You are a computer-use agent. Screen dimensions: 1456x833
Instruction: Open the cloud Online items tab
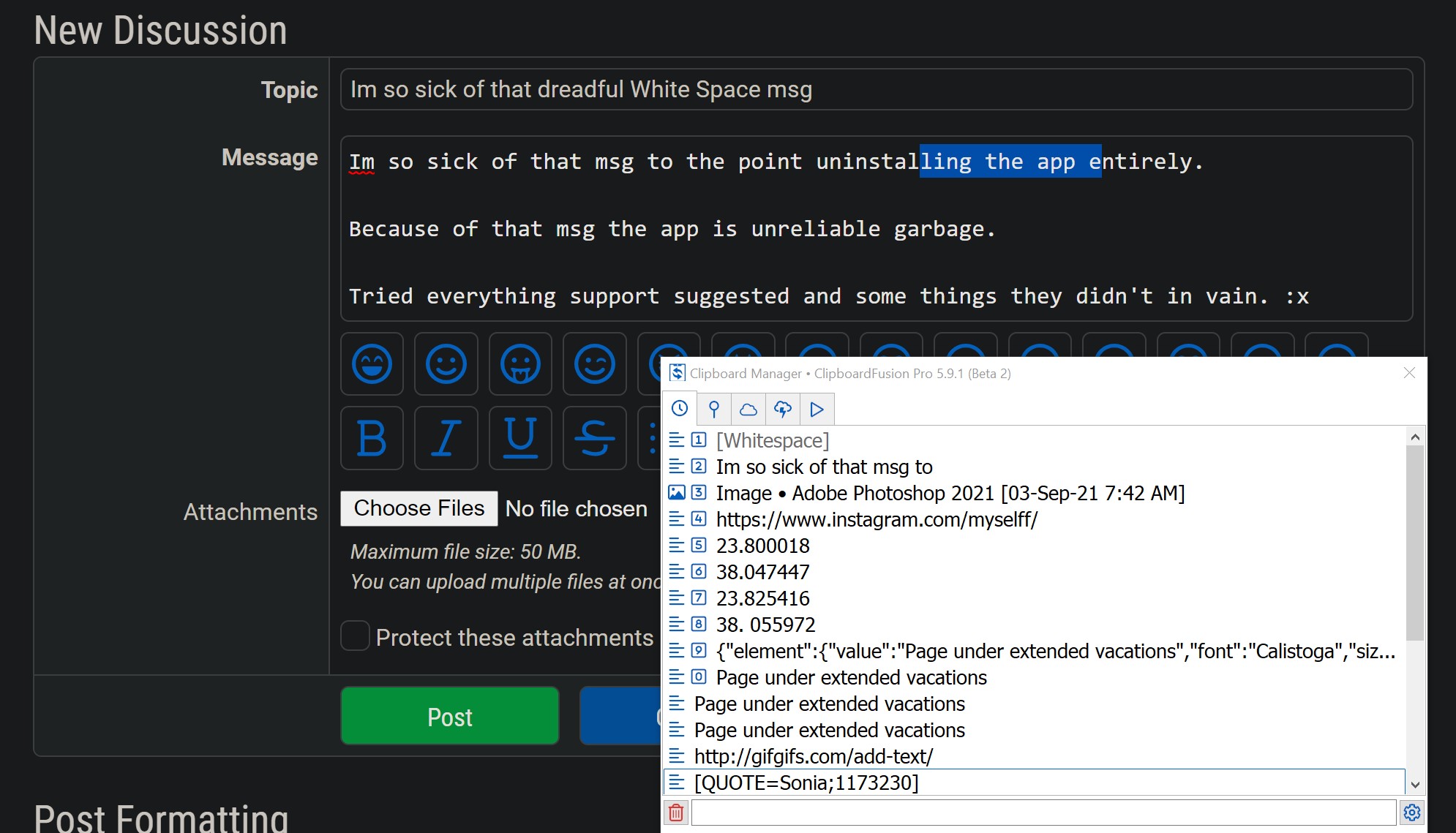coord(748,409)
